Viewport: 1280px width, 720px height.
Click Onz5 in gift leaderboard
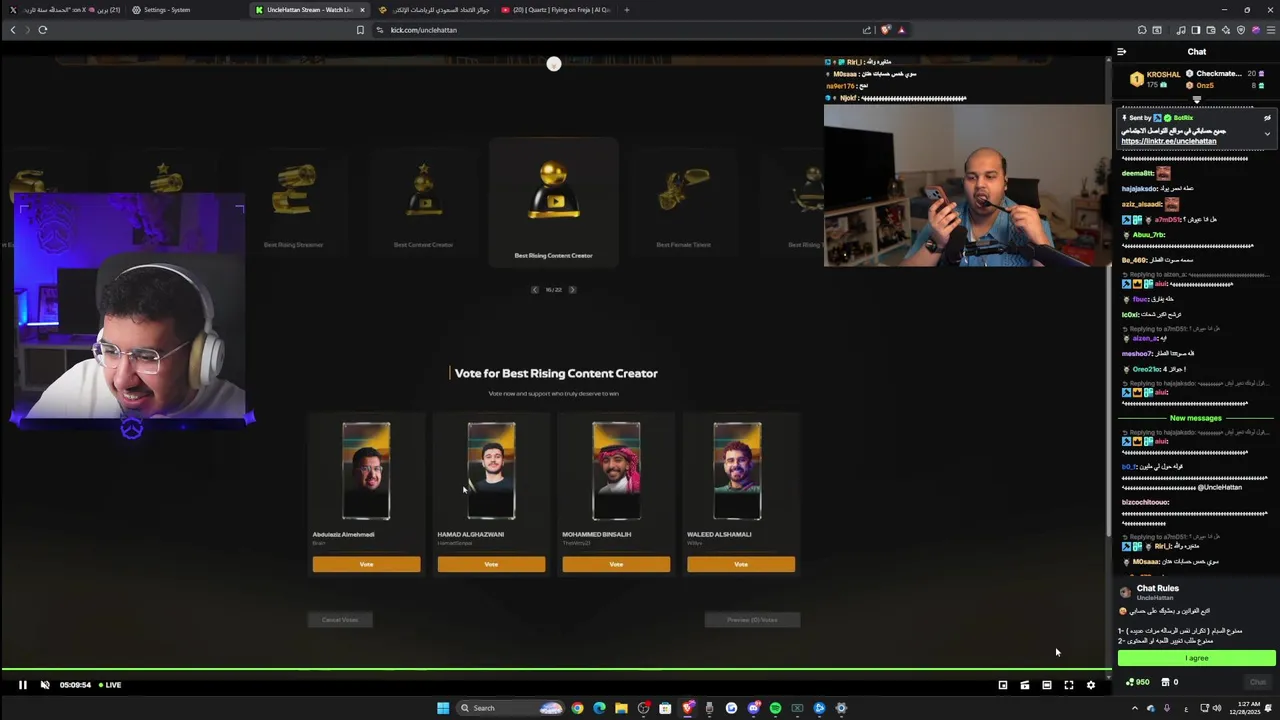pyautogui.click(x=1205, y=85)
